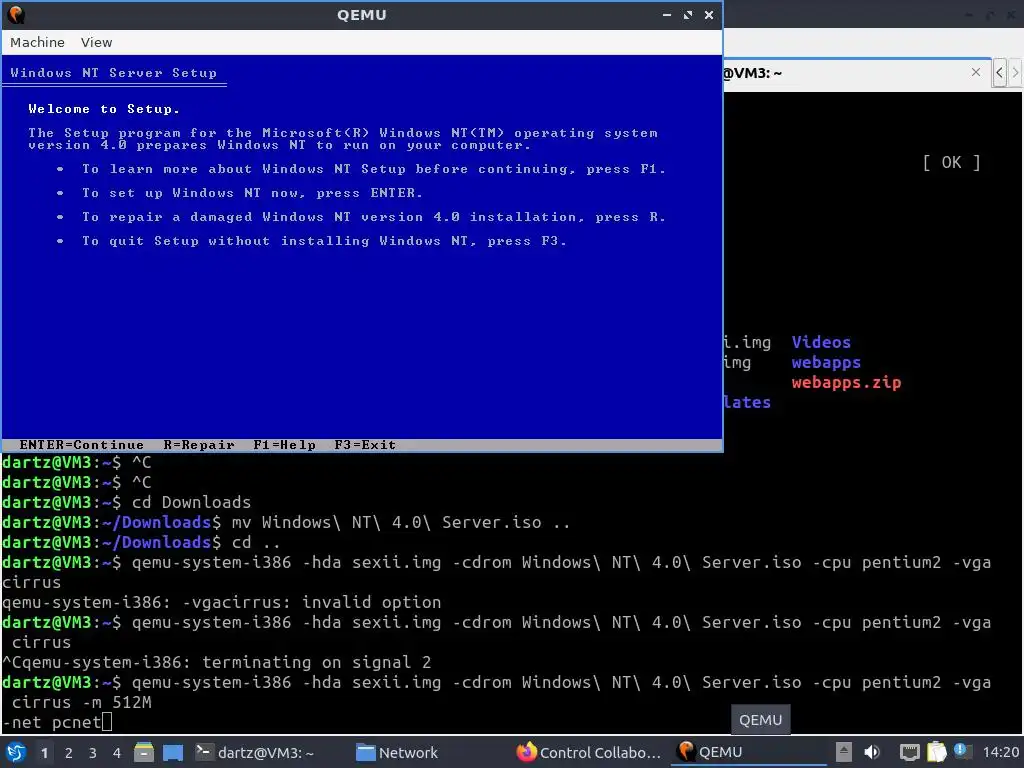1024x768 pixels.
Task: Open the View menu in QEMU
Action: click(97, 42)
